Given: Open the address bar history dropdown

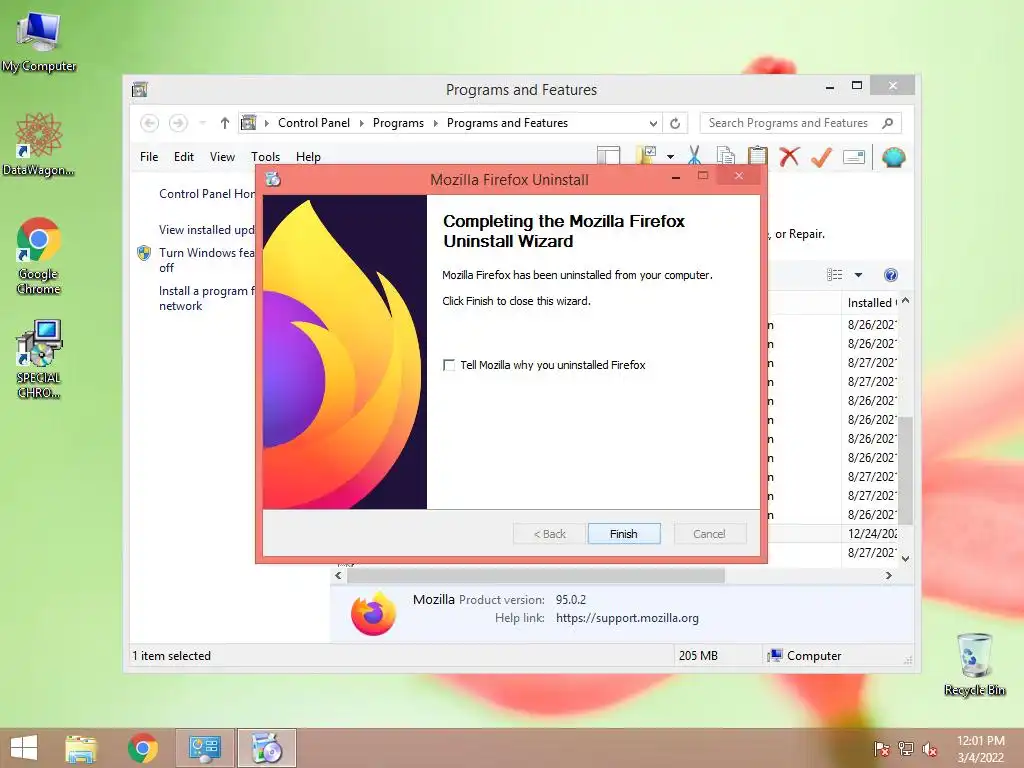Looking at the screenshot, I should click(652, 123).
